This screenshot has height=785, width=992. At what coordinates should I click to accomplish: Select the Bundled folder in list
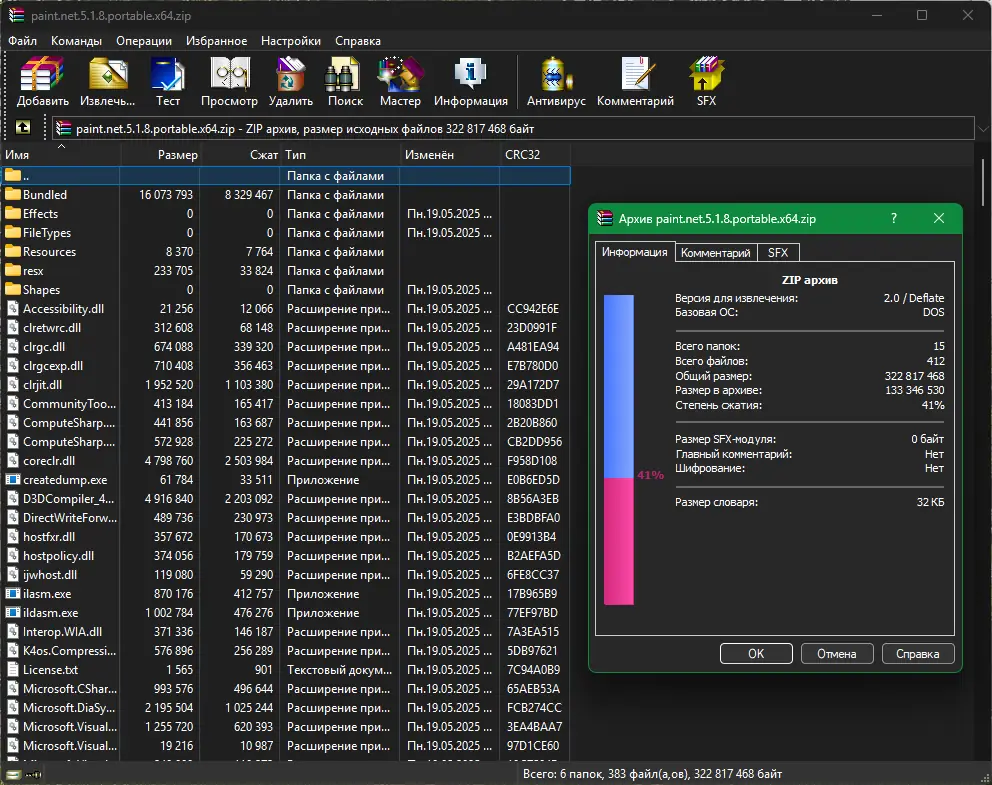coord(45,195)
